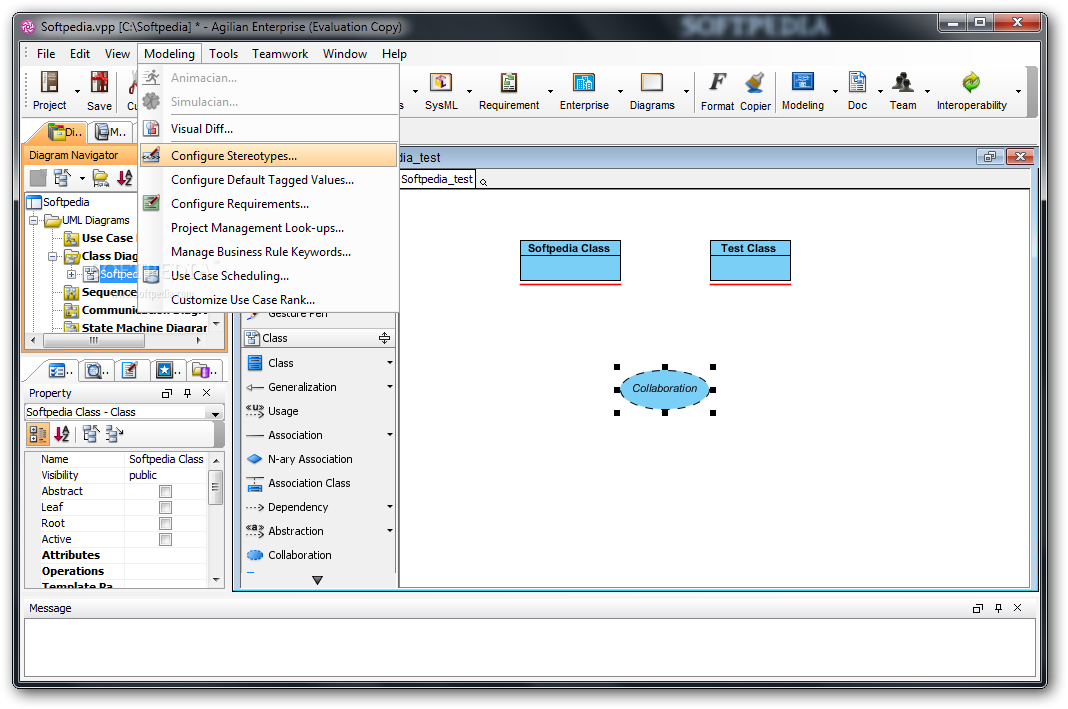Choose Configure Default Tagged Values menu item

point(268,180)
